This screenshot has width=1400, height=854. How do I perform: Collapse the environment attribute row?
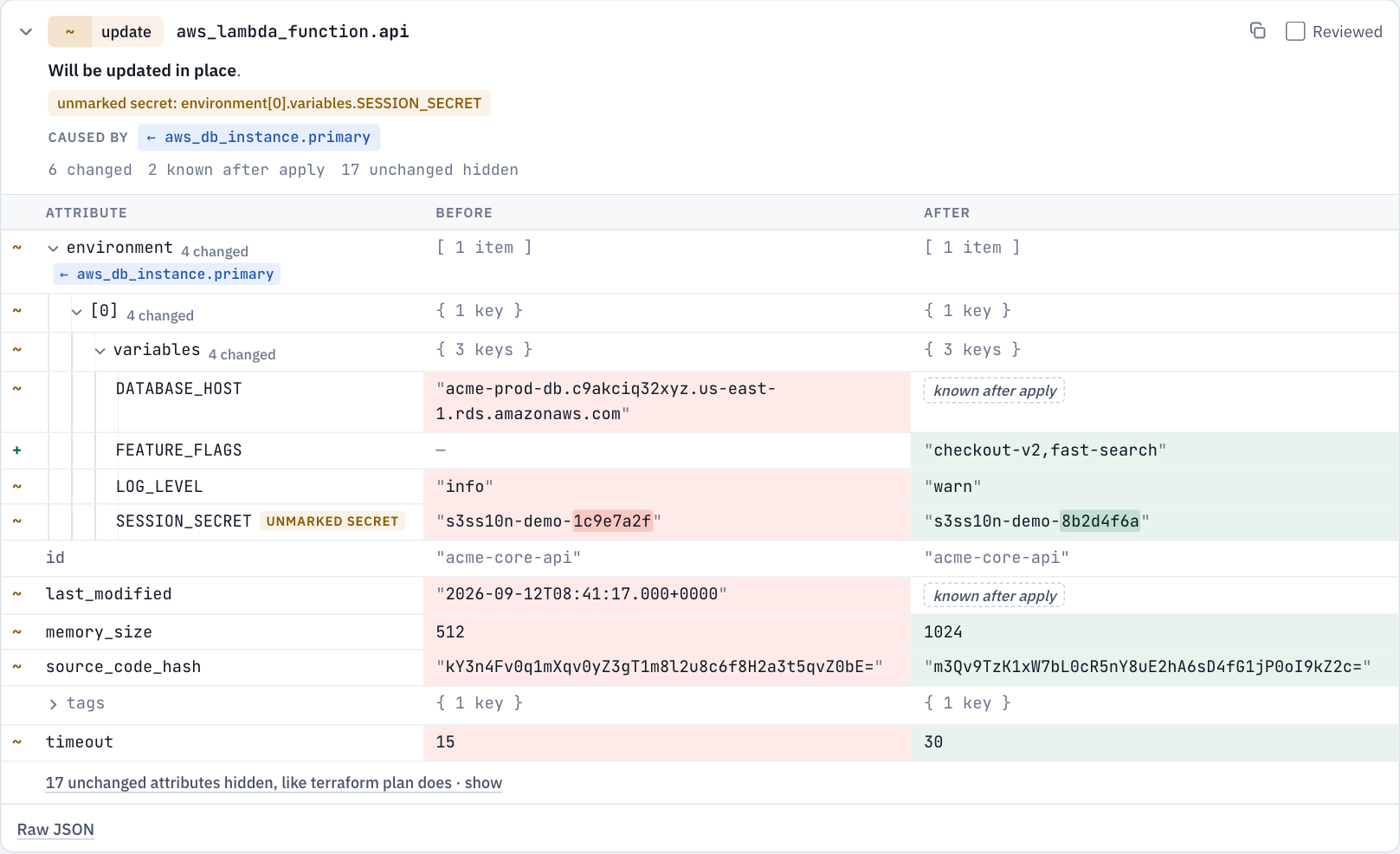tap(54, 249)
